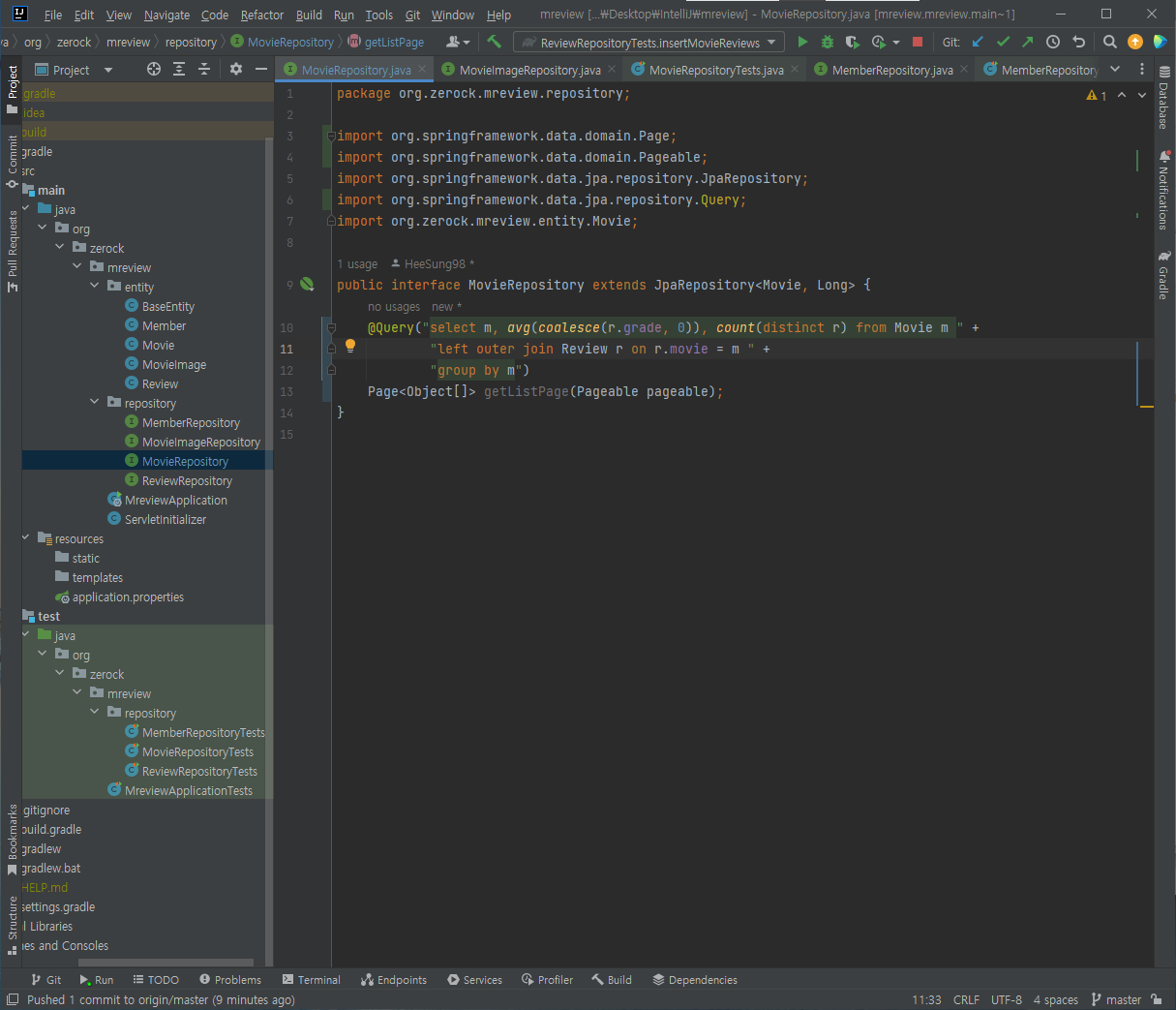
Task: Collapse all in Project panel
Action: (204, 69)
